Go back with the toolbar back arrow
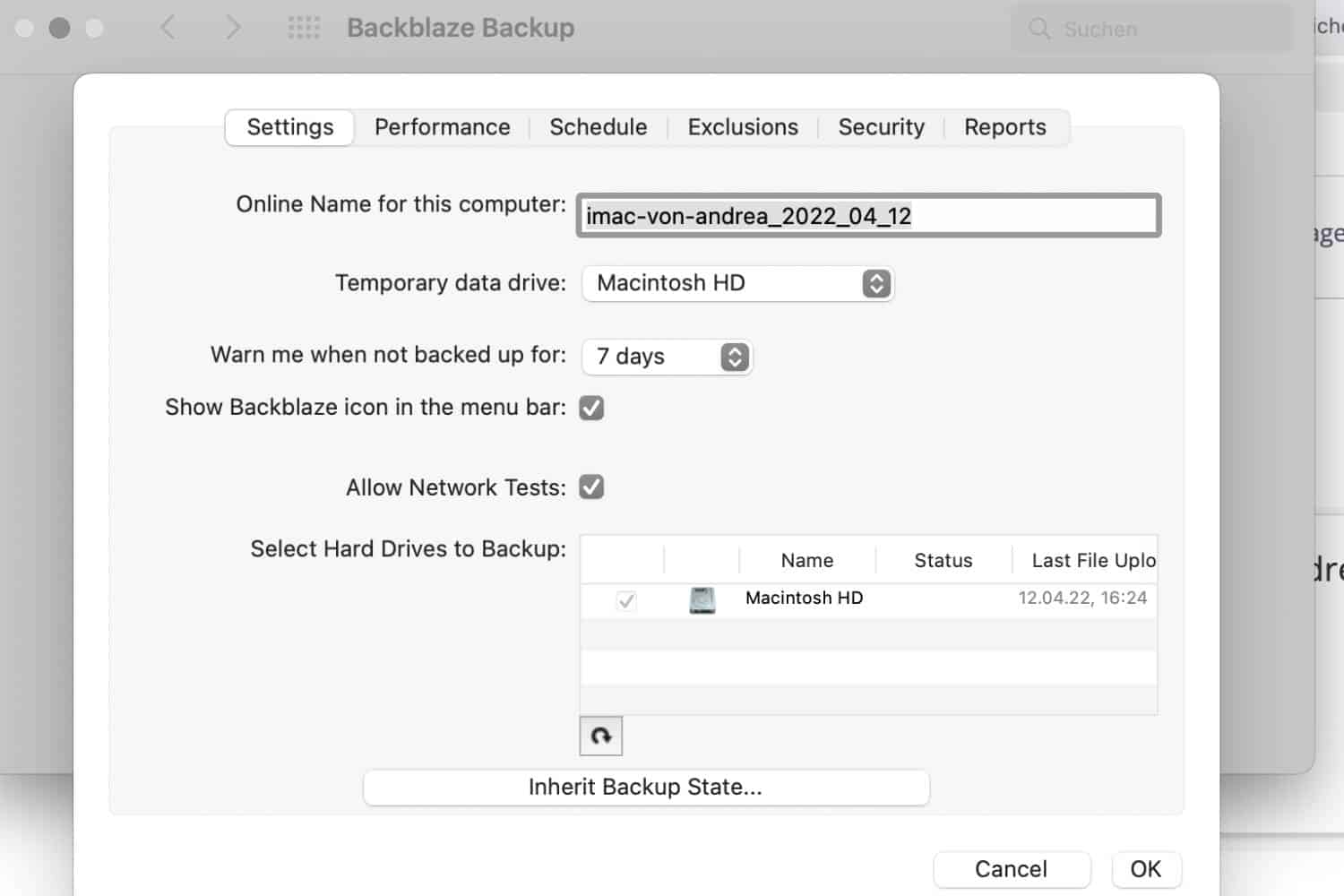The image size is (1344, 896). pos(168,28)
